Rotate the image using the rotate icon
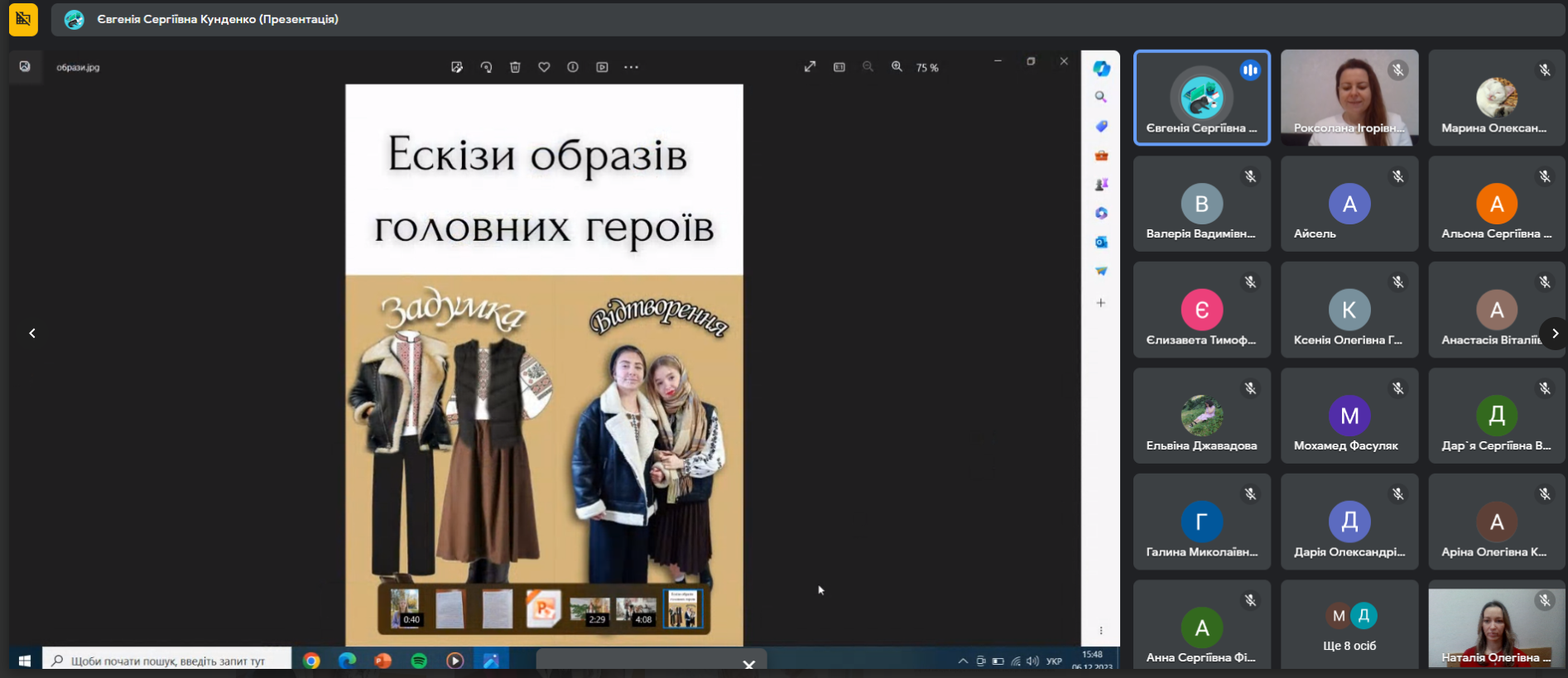This screenshot has height=678, width=1568. click(x=486, y=67)
